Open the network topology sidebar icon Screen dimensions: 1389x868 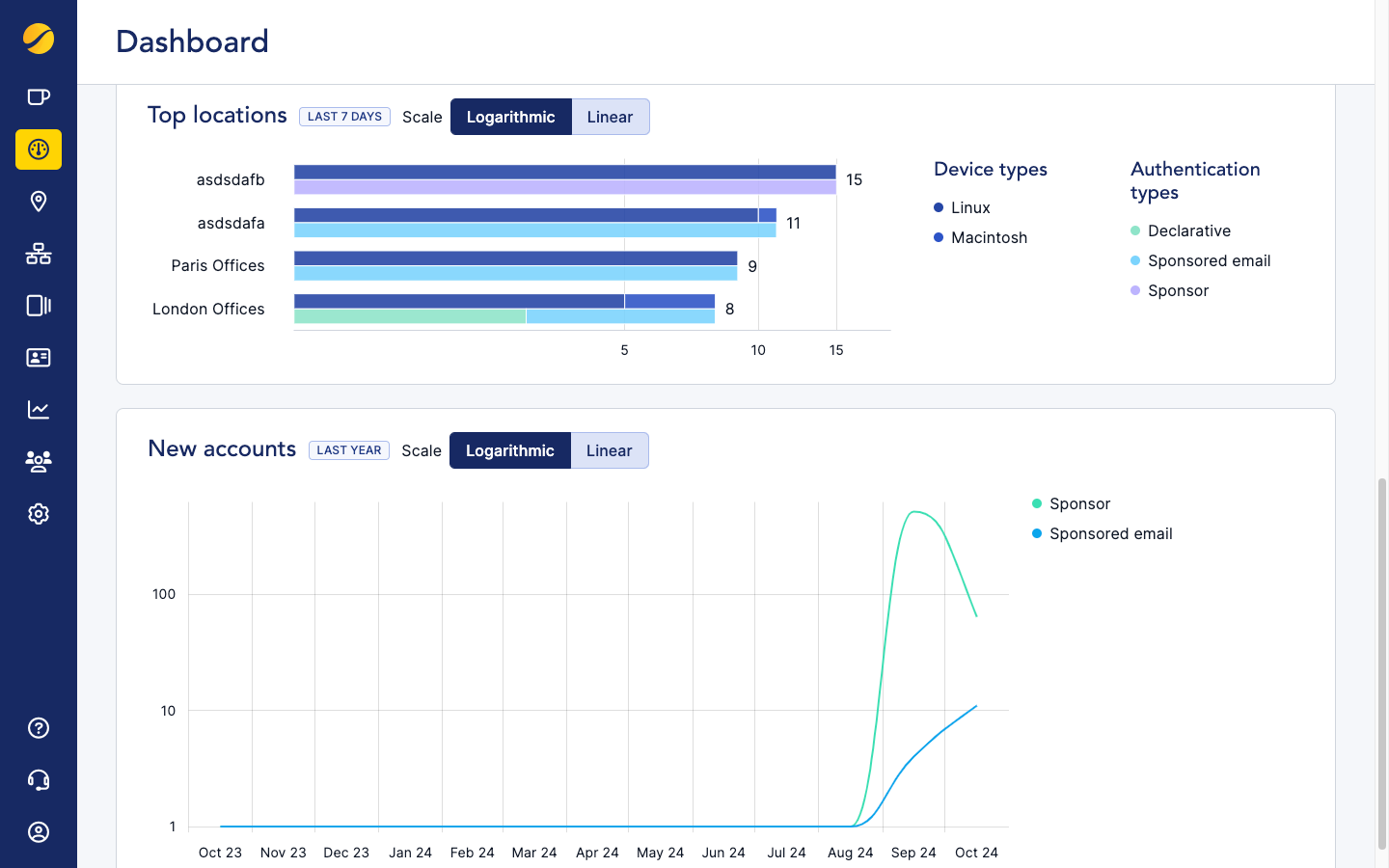click(39, 254)
